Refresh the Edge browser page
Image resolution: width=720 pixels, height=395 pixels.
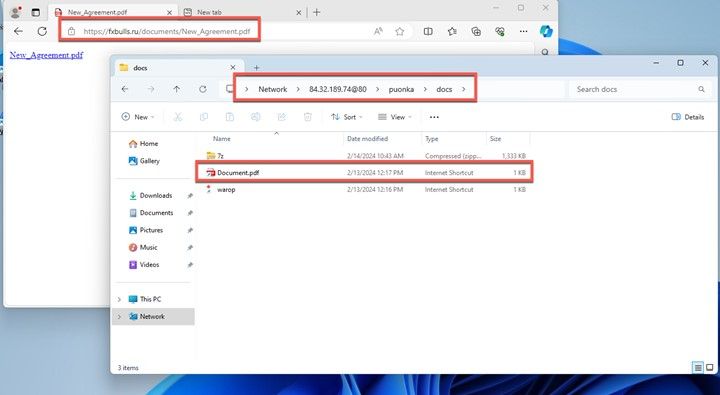[42, 31]
